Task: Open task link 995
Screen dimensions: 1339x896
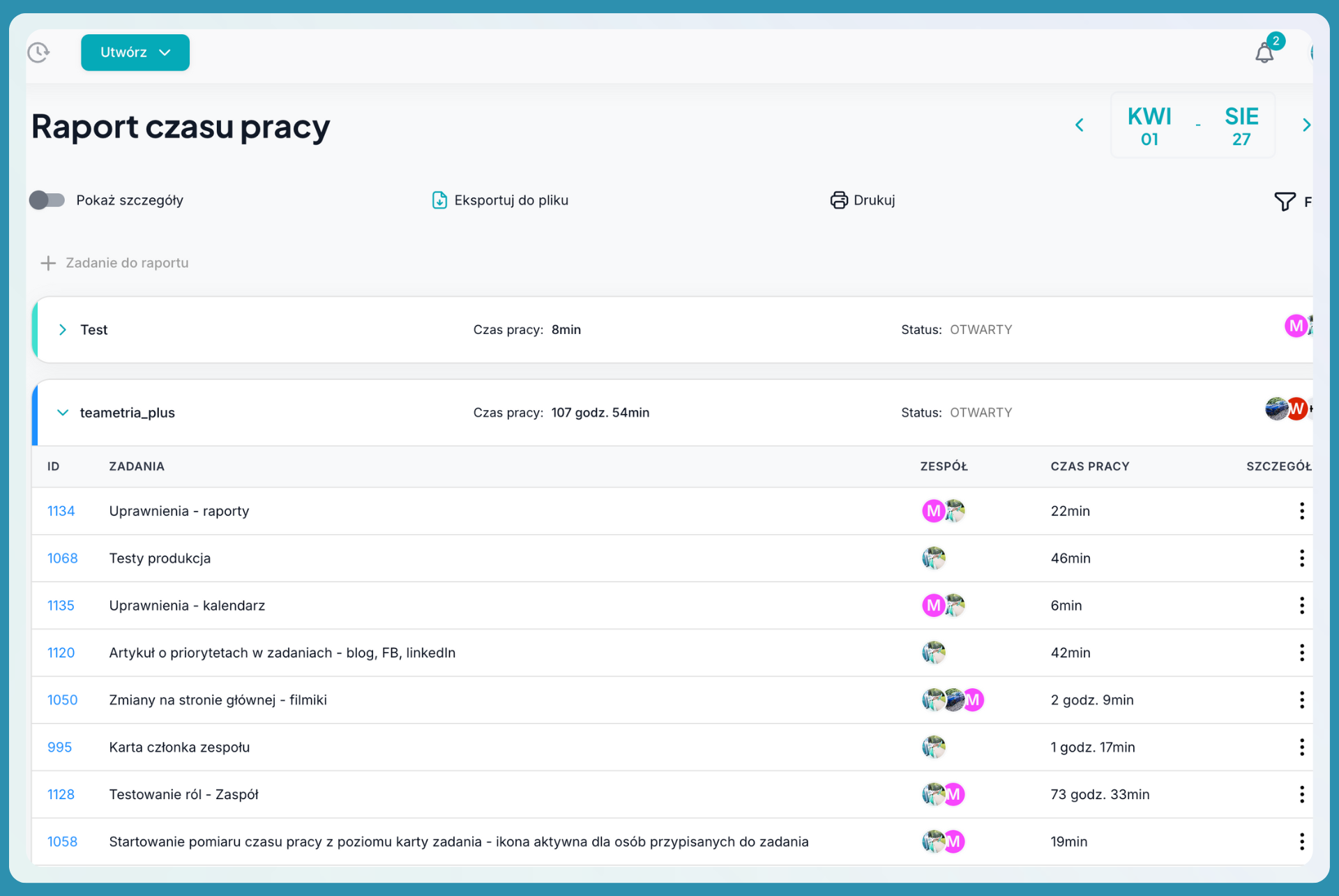Action: point(59,747)
